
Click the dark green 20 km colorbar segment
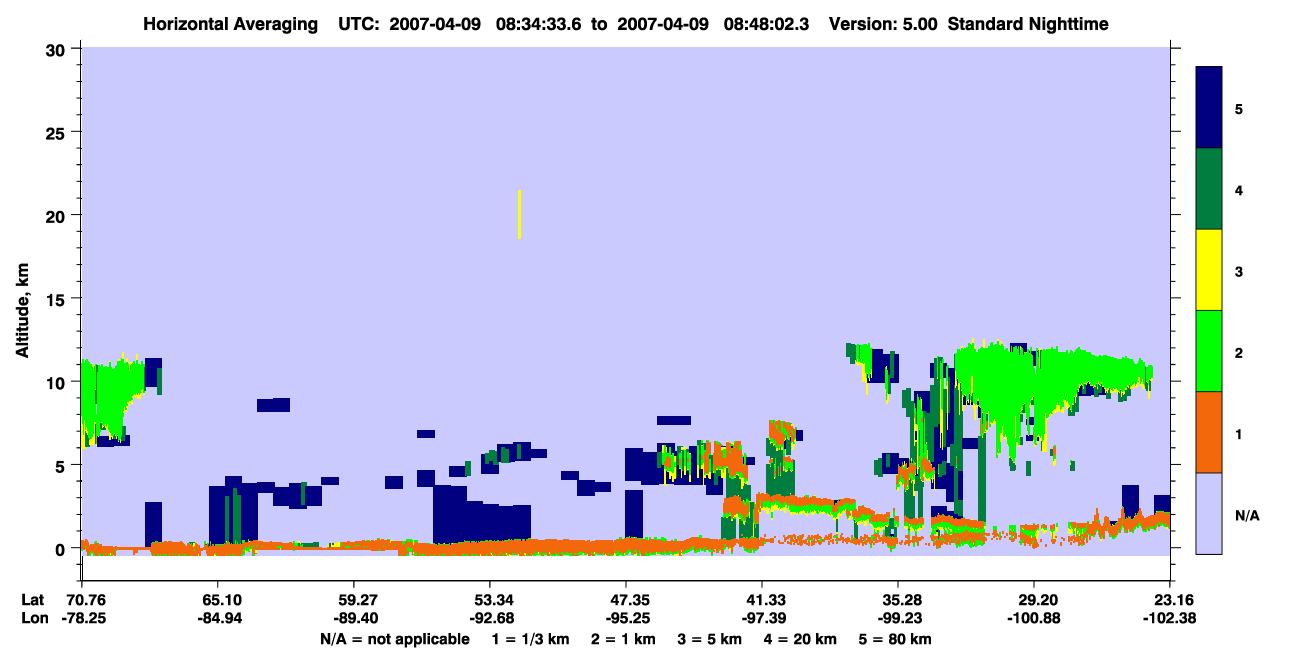pyautogui.click(x=1209, y=189)
